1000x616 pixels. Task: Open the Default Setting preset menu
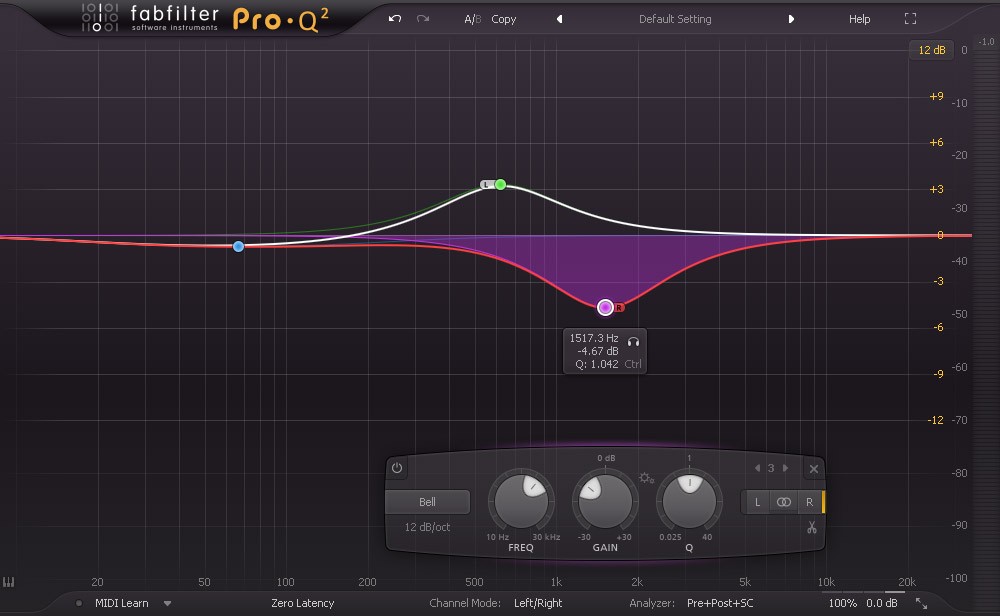pyautogui.click(x=675, y=19)
